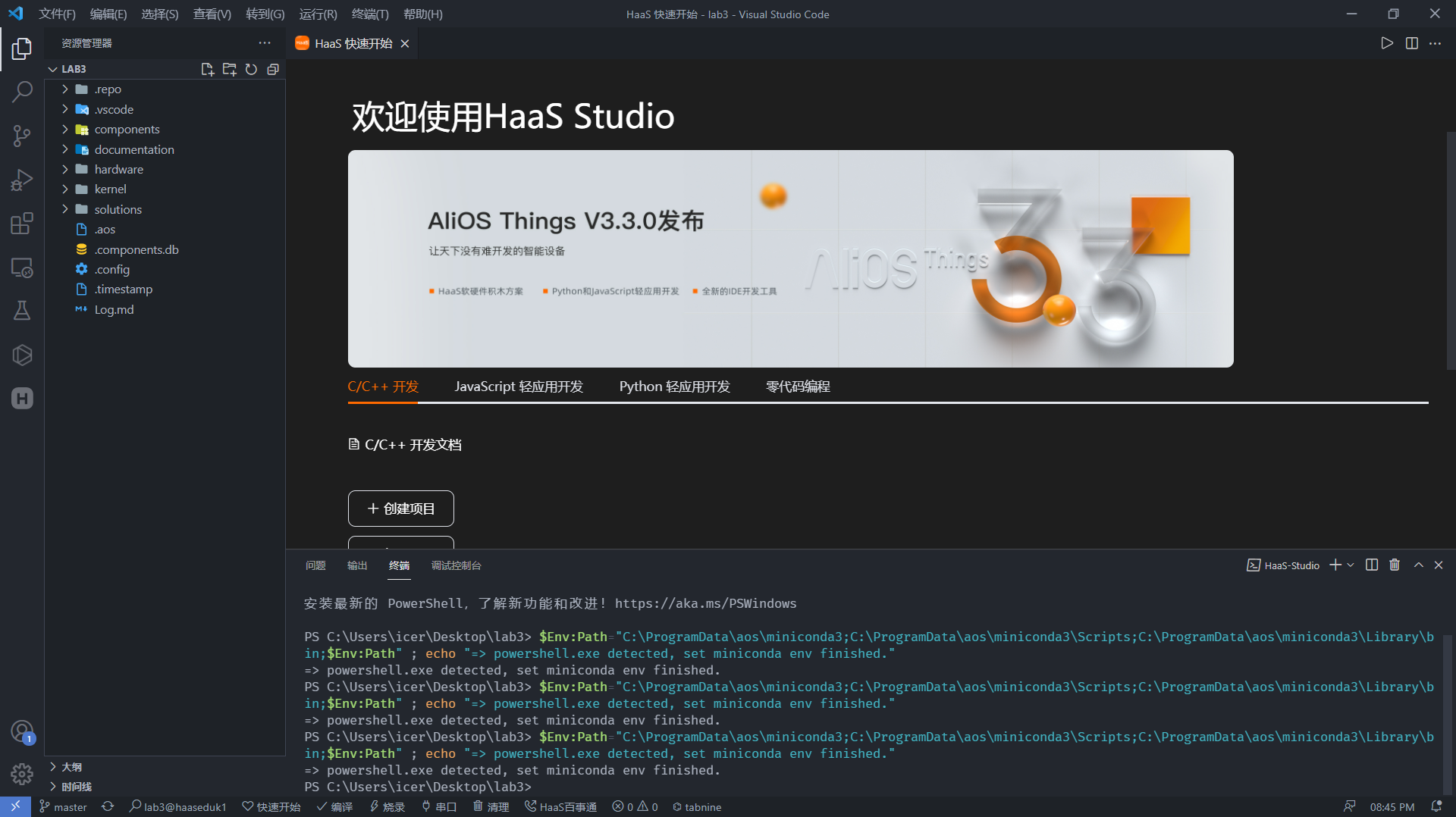The width and height of the screenshot is (1456, 817).
Task: Click the 烧录 flash icon in status bar
Action: 387,806
